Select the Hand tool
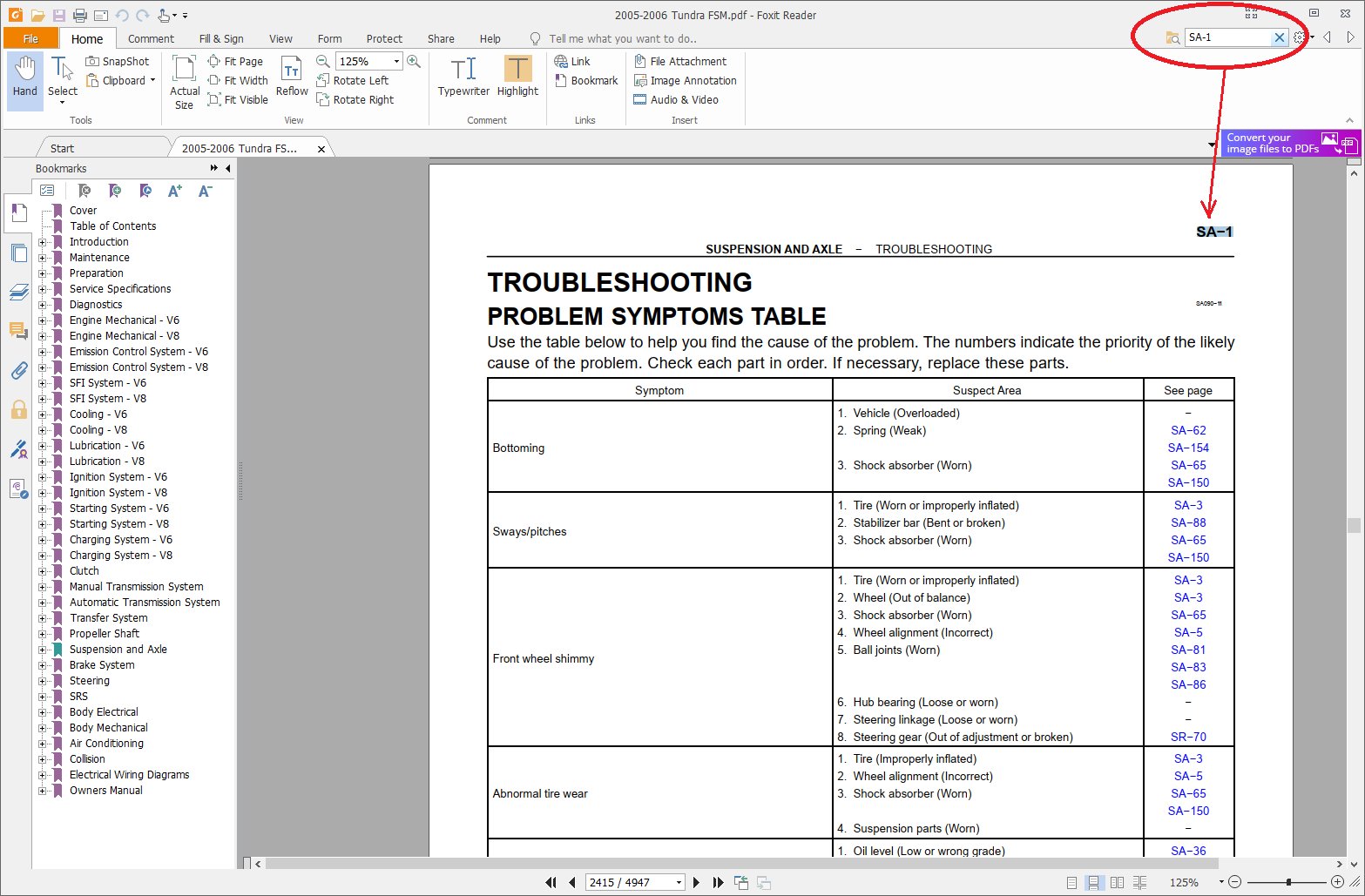Image resolution: width=1365 pixels, height=896 pixels. [x=25, y=79]
